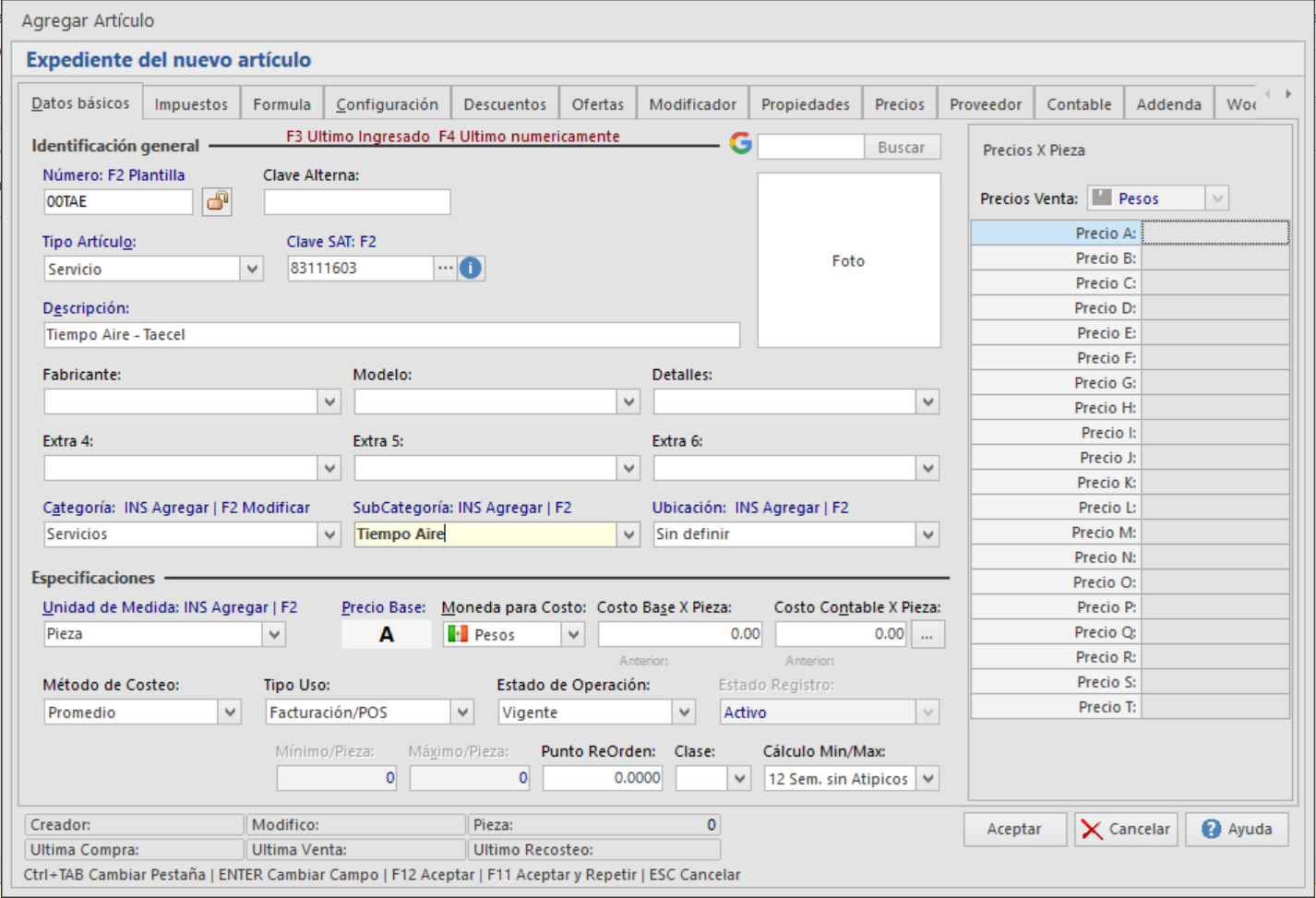
Task: Click the padlock icon beside Número field
Action: pos(217,201)
